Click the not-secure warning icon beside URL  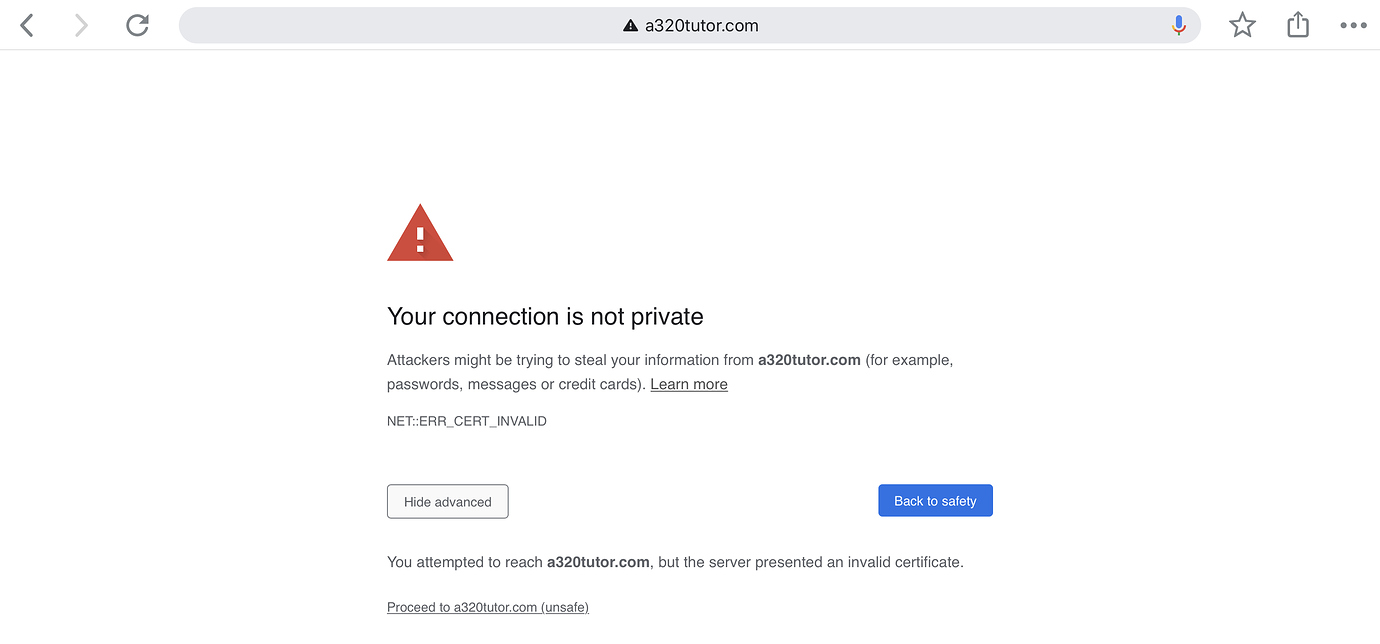tap(630, 26)
